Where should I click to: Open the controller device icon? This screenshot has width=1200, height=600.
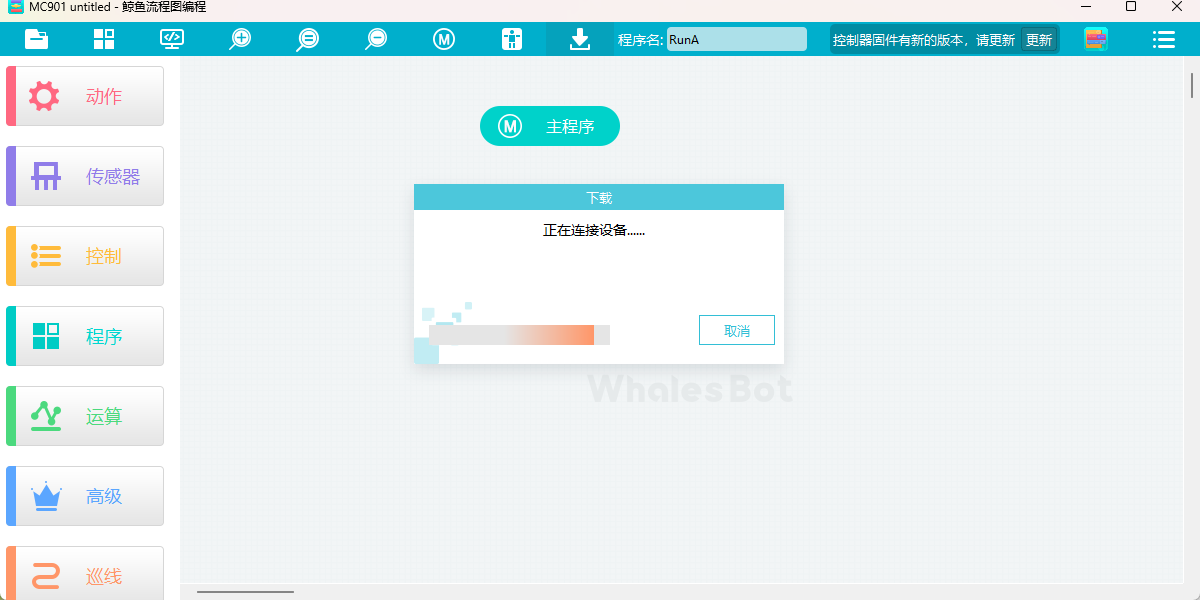click(511, 39)
